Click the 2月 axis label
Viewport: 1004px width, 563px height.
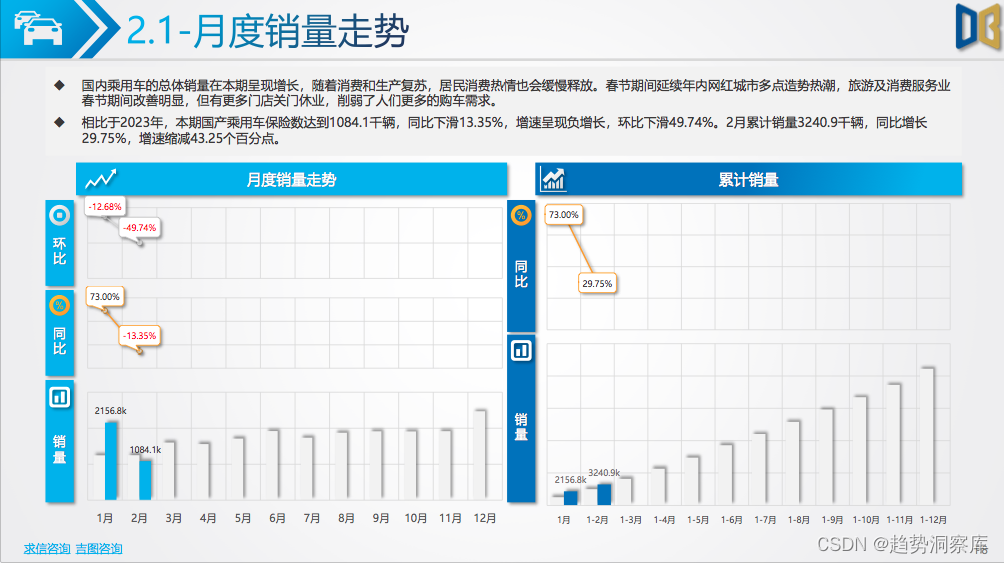(139, 518)
